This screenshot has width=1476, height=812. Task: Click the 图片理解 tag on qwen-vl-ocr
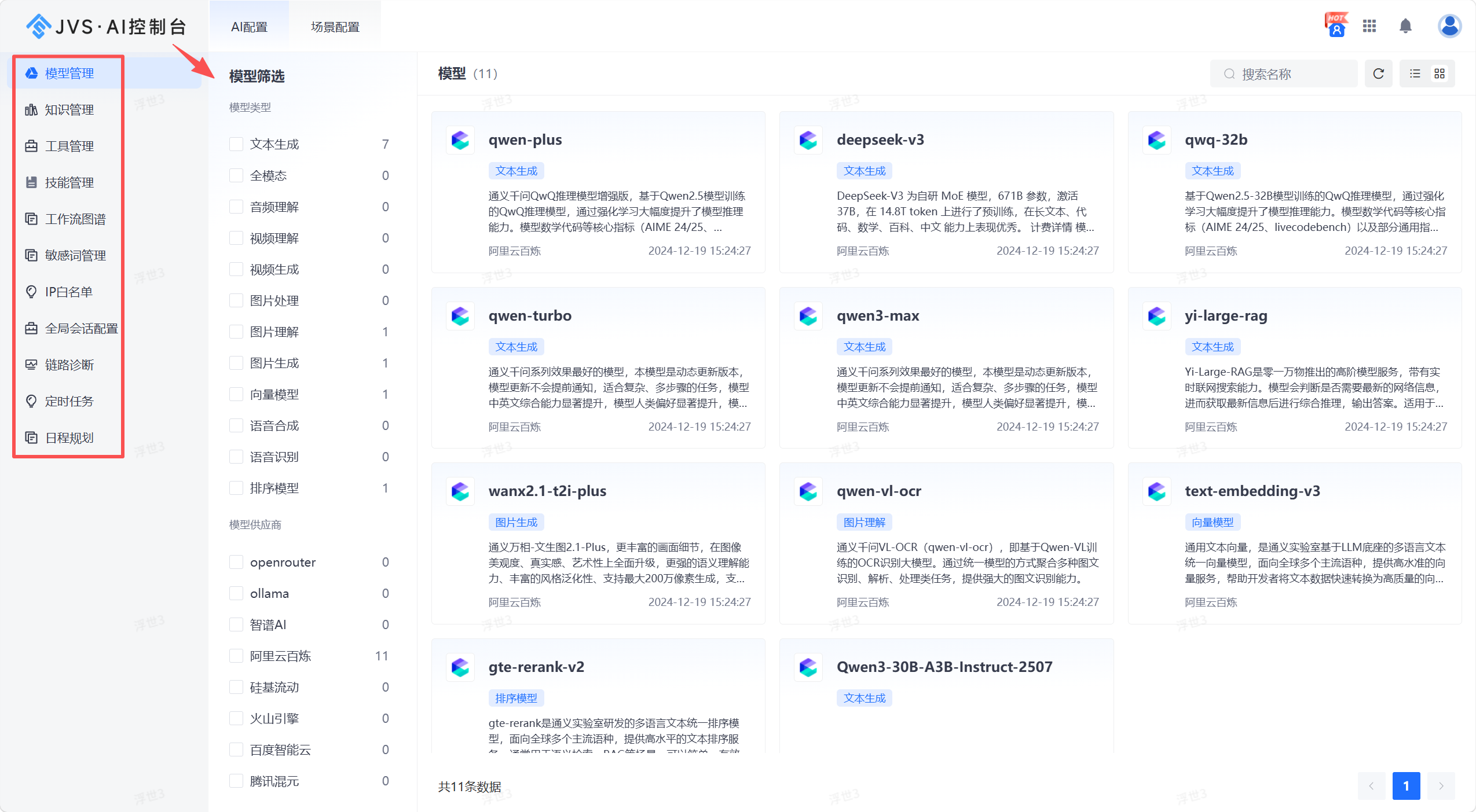tap(865, 522)
